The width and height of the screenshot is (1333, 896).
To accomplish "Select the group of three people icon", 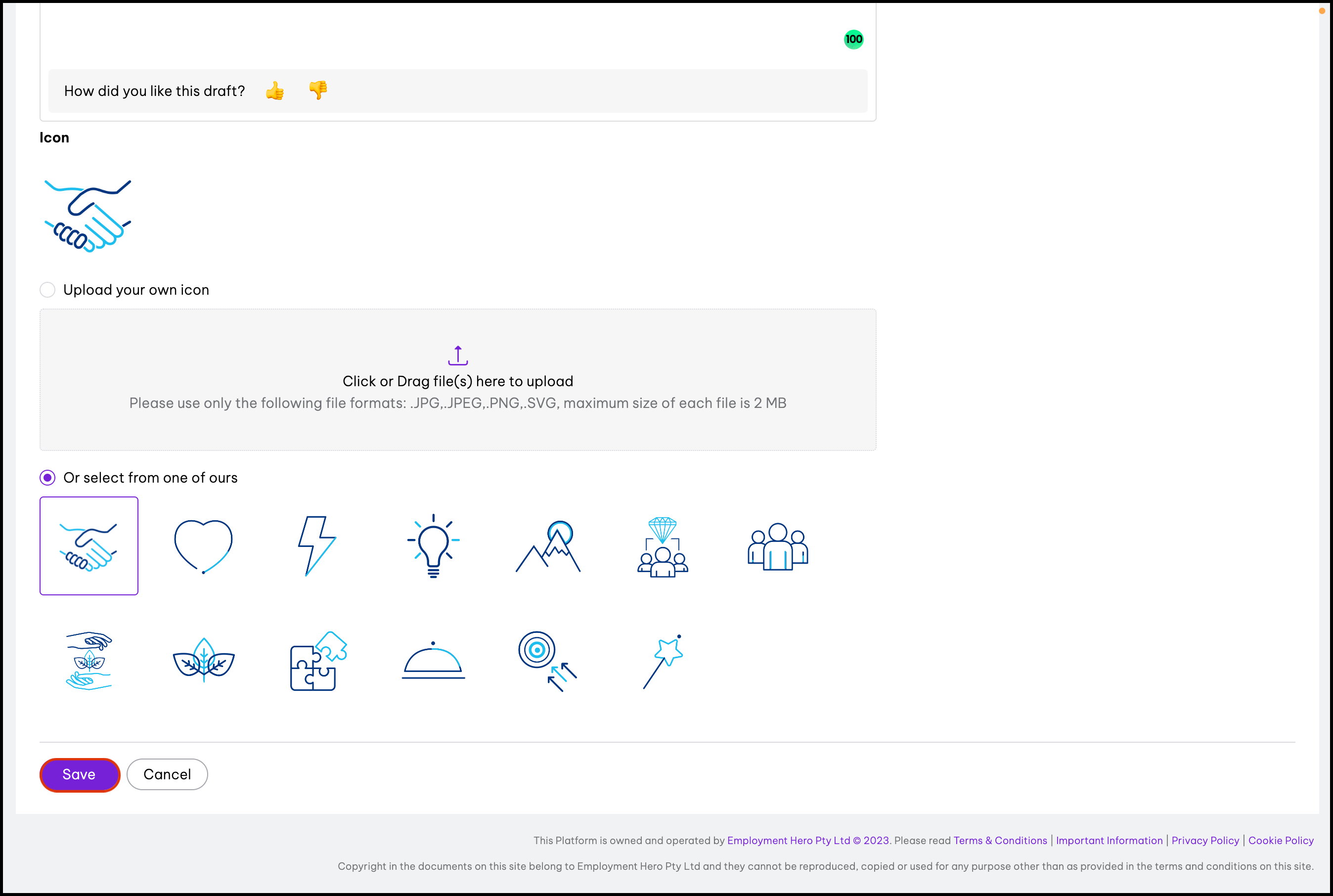I will (x=778, y=546).
